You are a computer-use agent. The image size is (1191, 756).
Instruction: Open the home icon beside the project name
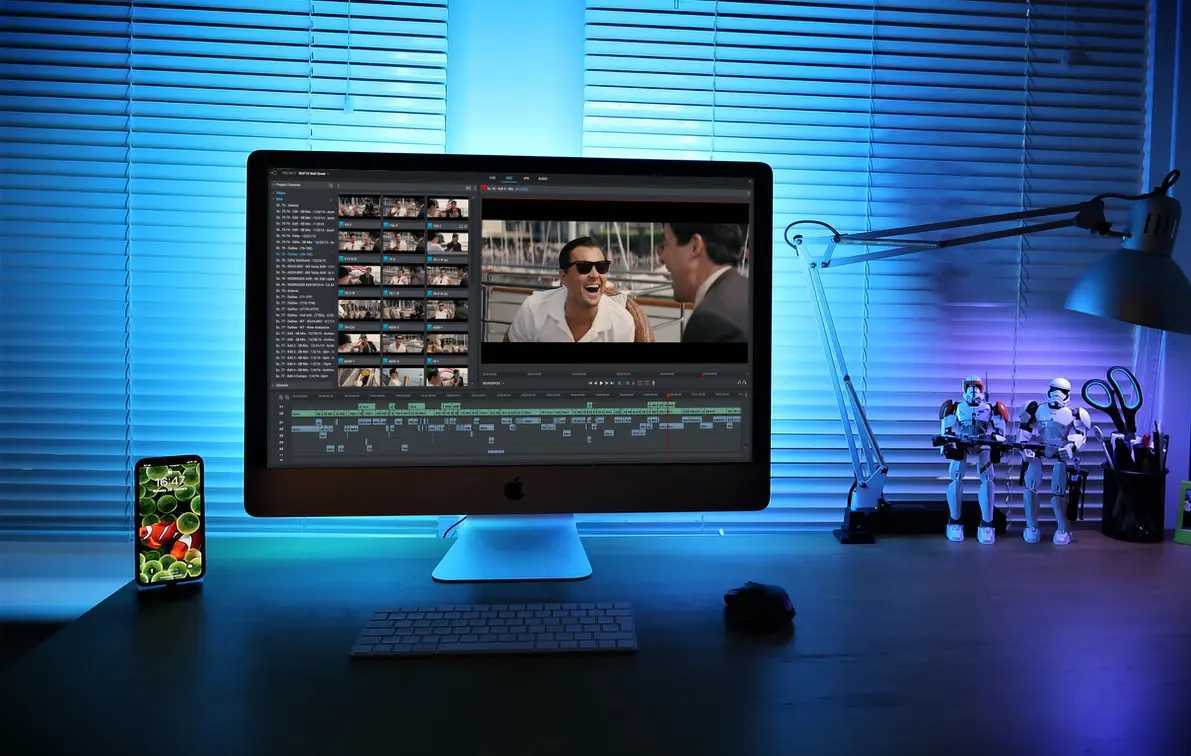point(274,172)
